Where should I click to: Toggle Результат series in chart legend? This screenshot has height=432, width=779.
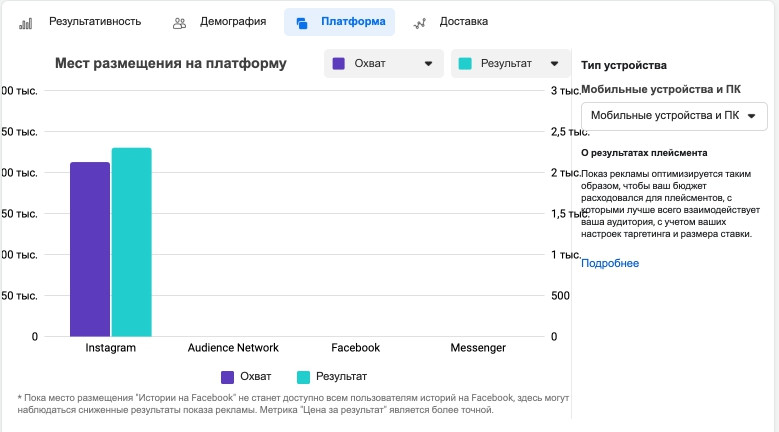click(332, 377)
